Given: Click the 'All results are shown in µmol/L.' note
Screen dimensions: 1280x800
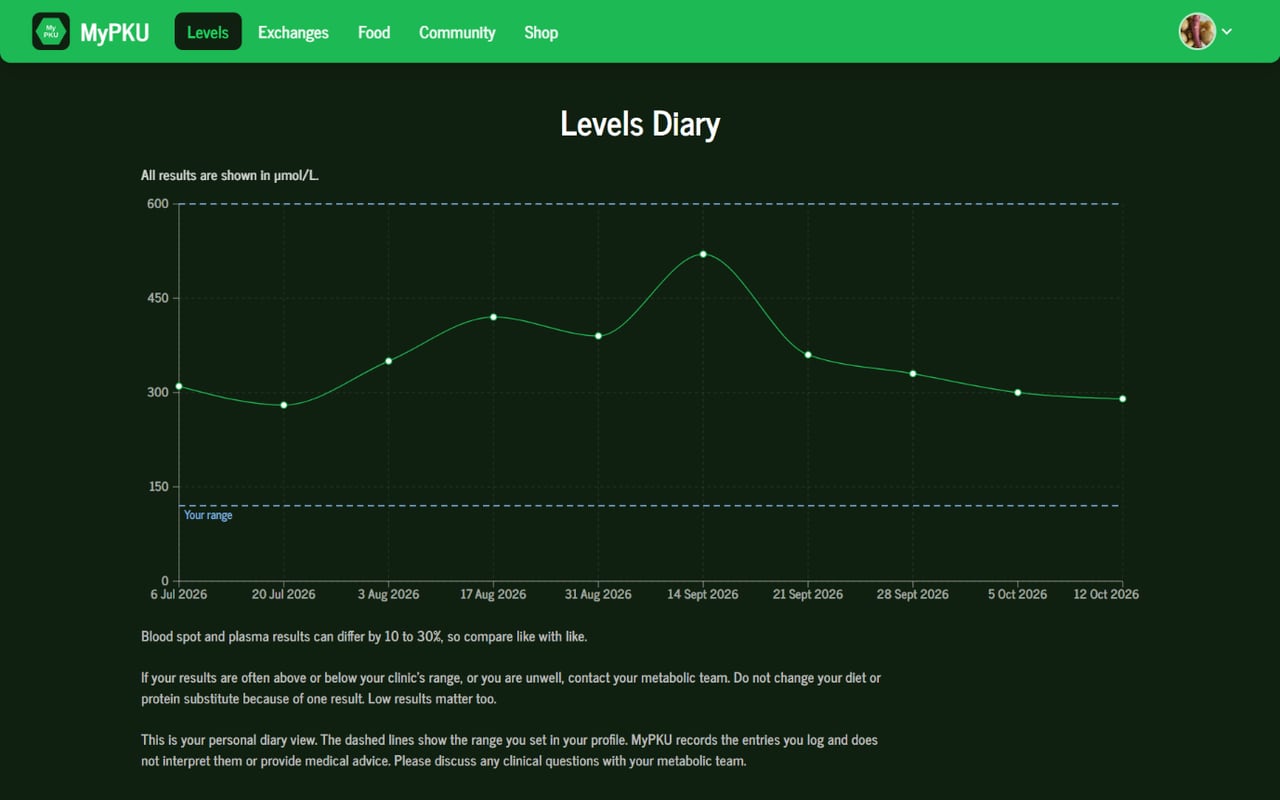Looking at the screenshot, I should (230, 175).
